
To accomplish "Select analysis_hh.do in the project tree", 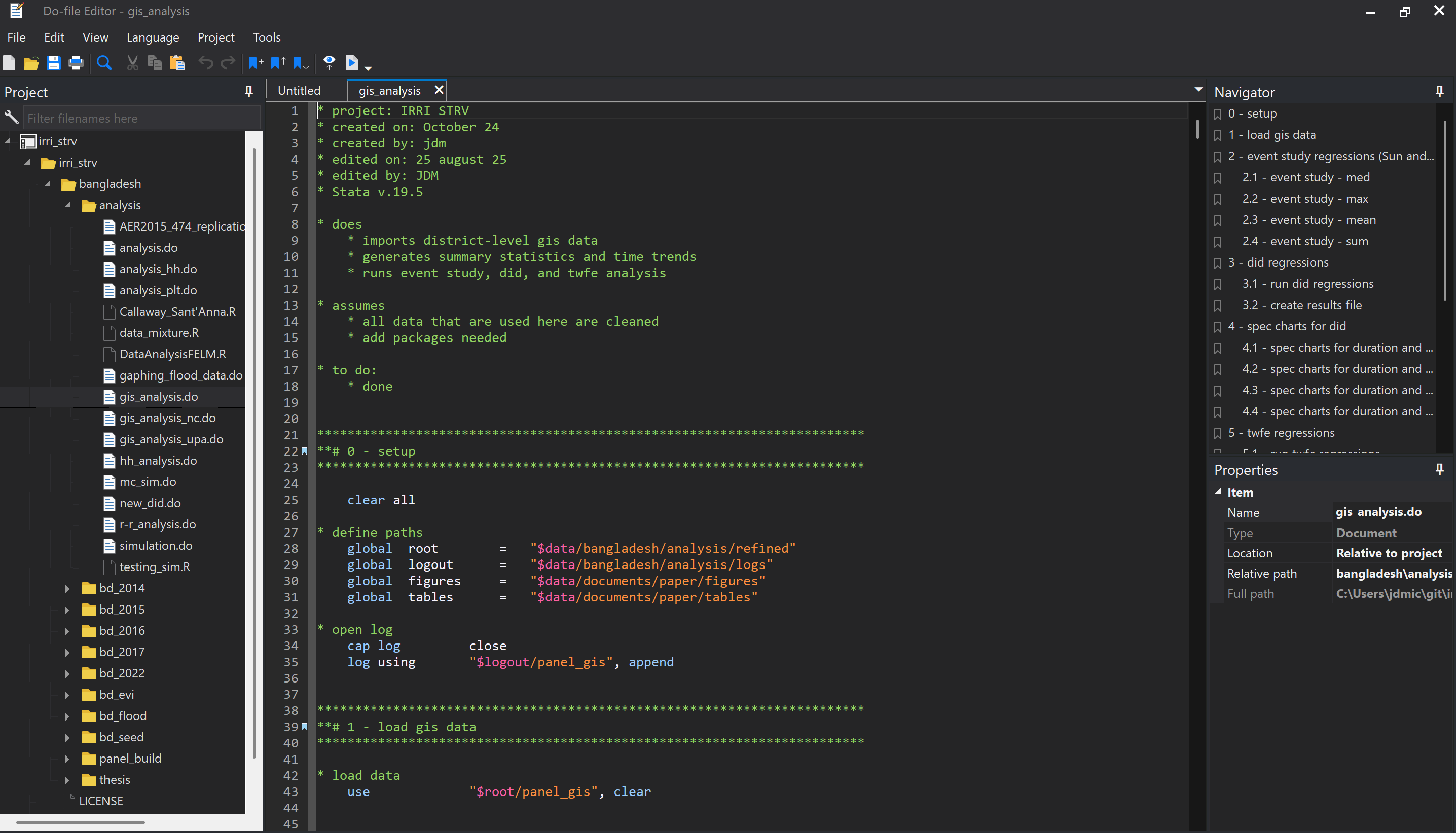I will click(158, 269).
